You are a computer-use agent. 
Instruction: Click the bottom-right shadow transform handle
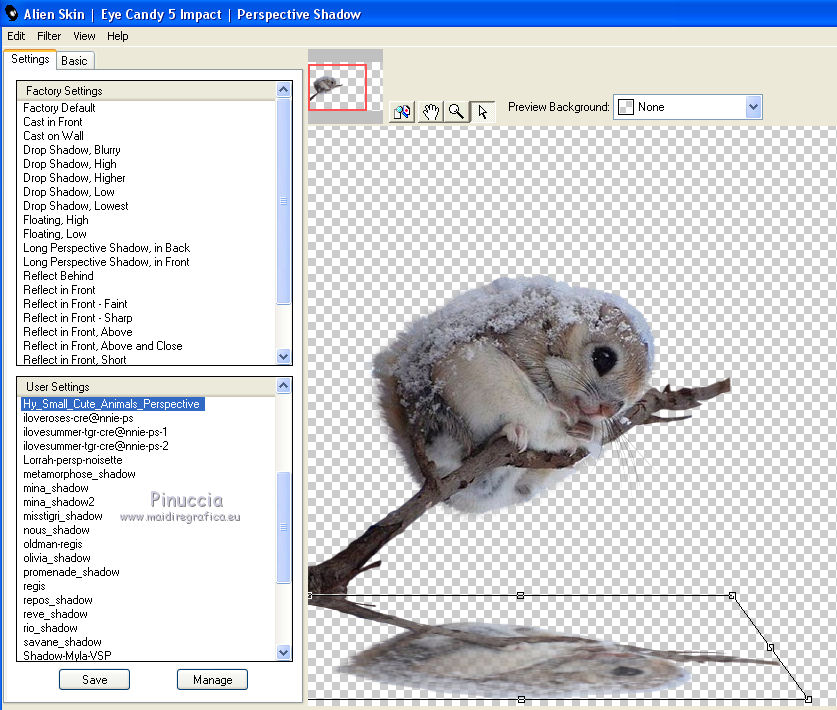point(808,699)
